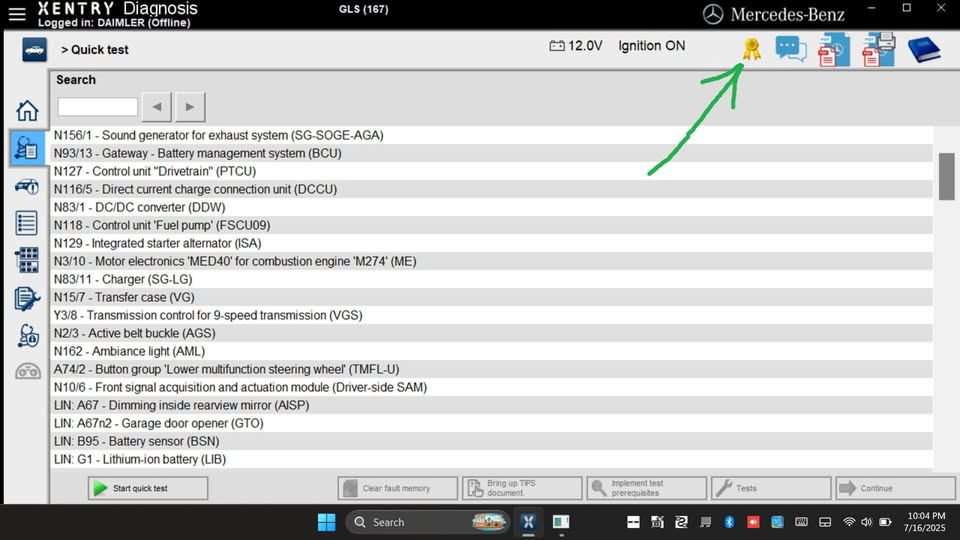Screen dimensions: 960x540
Task: Click the Tests button with wrench
Action: coord(770,488)
